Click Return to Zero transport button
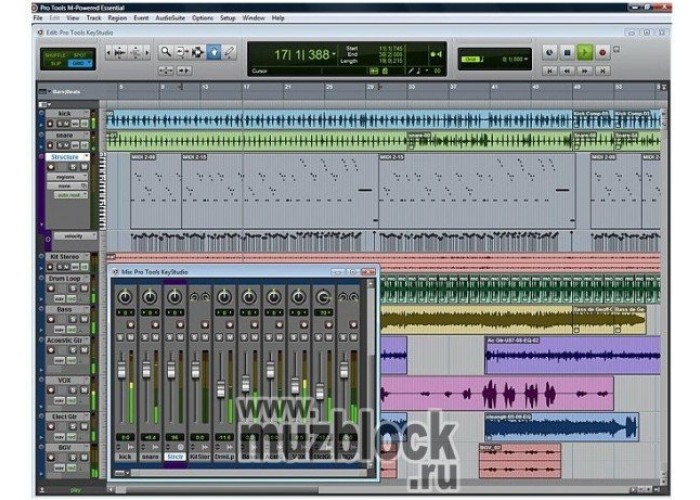Image resolution: width=700 pixels, height=500 pixels. click(550, 71)
